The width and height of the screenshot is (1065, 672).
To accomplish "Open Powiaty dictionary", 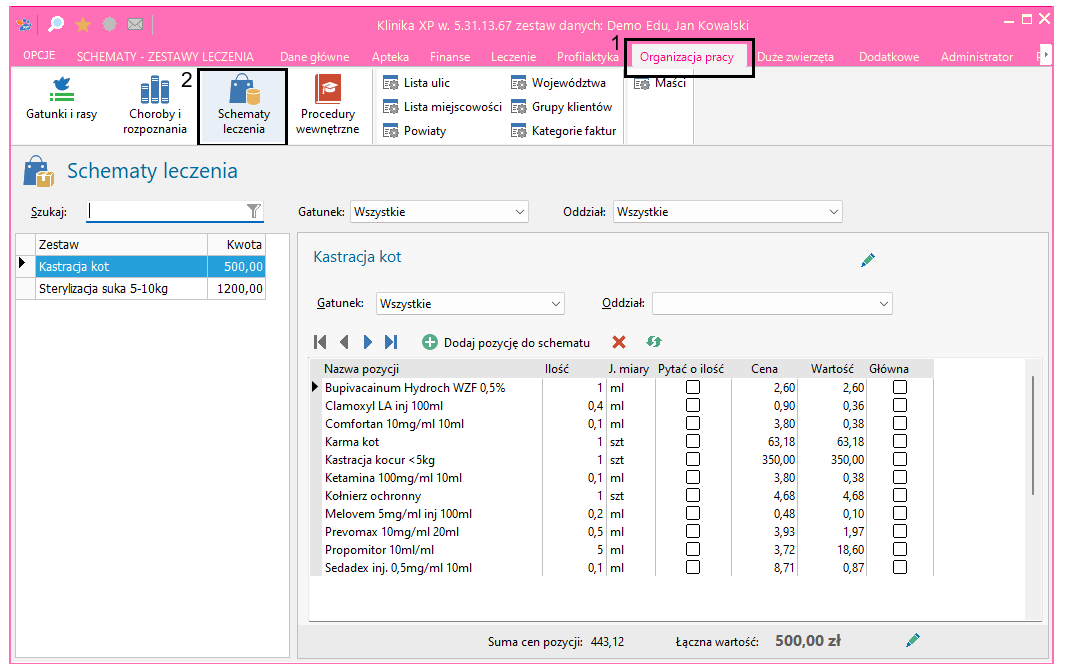I will point(414,131).
